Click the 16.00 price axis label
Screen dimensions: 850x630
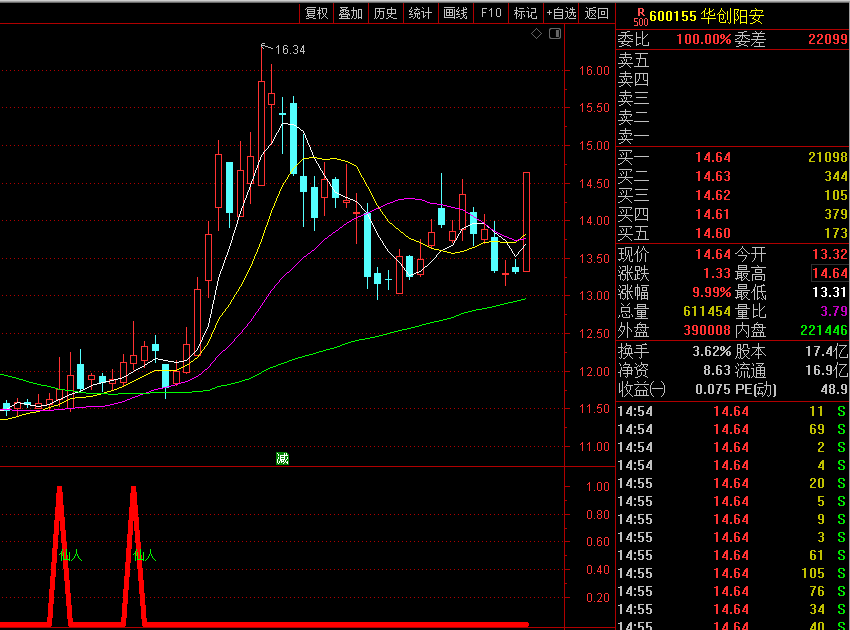[x=594, y=70]
